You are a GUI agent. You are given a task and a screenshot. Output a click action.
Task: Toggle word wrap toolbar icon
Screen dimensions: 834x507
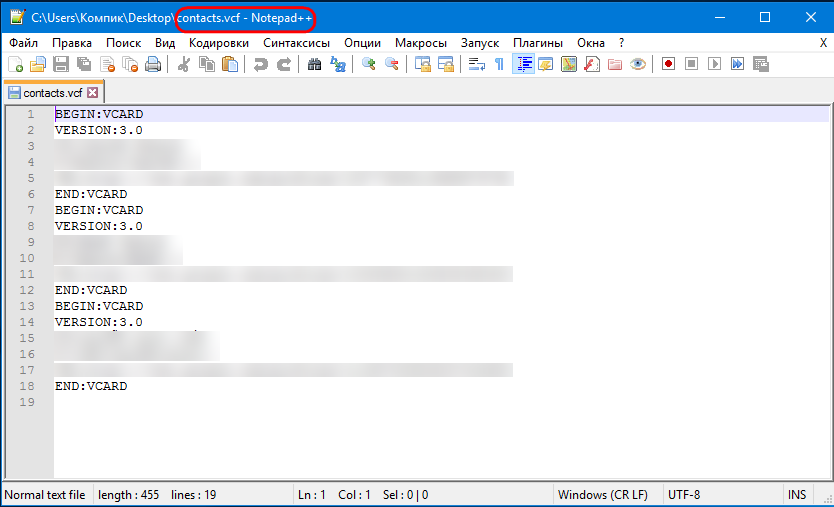pyautogui.click(x=477, y=64)
